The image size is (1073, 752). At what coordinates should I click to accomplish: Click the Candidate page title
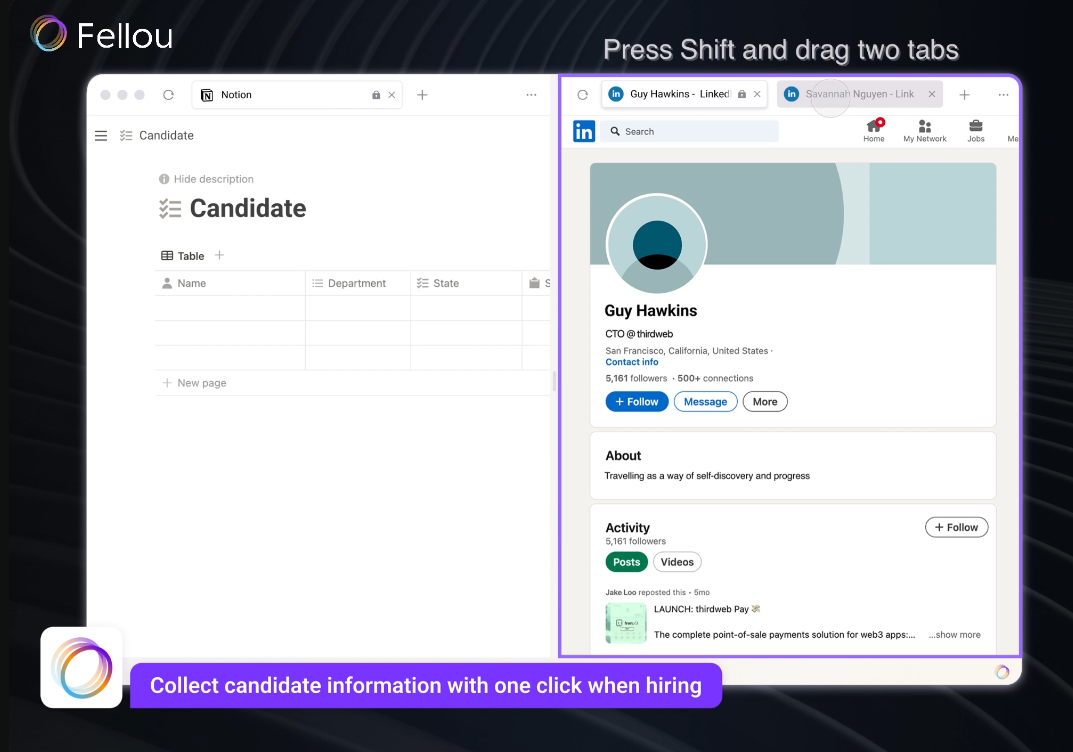tap(248, 208)
